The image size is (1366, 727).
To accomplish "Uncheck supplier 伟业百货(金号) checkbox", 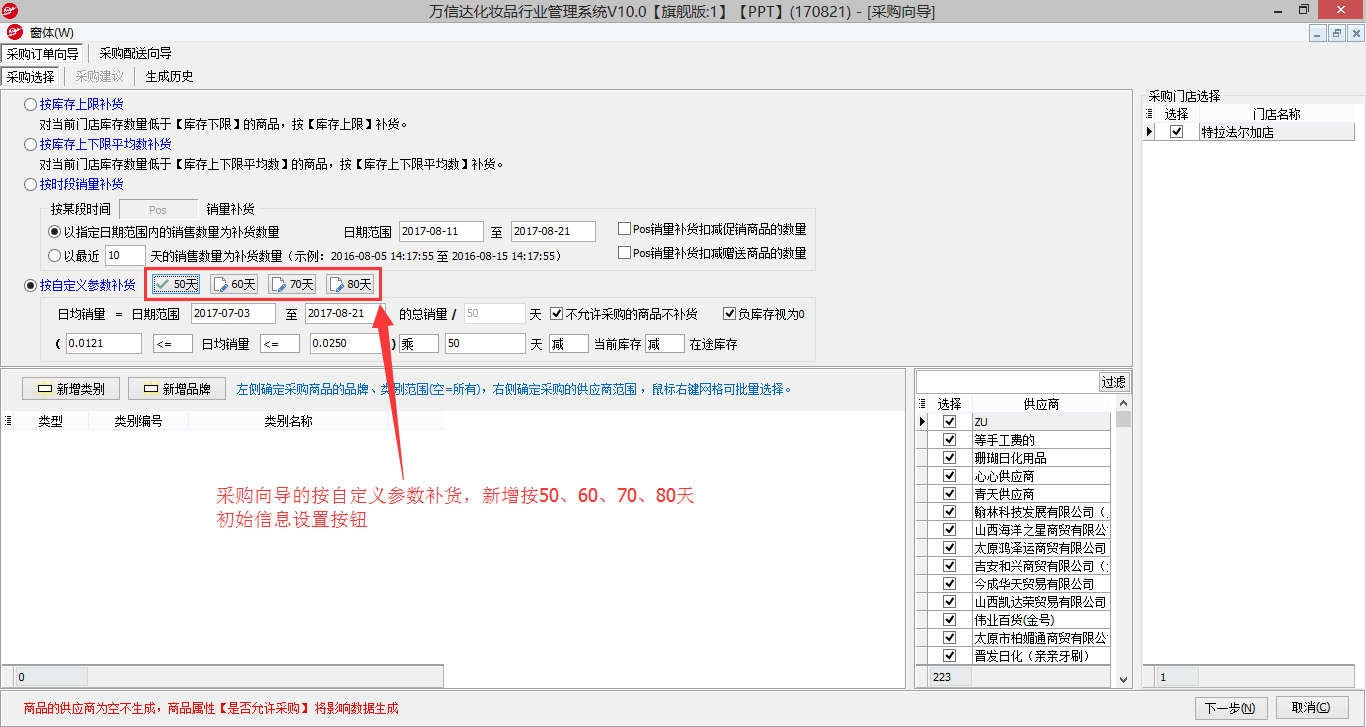I will 949,620.
